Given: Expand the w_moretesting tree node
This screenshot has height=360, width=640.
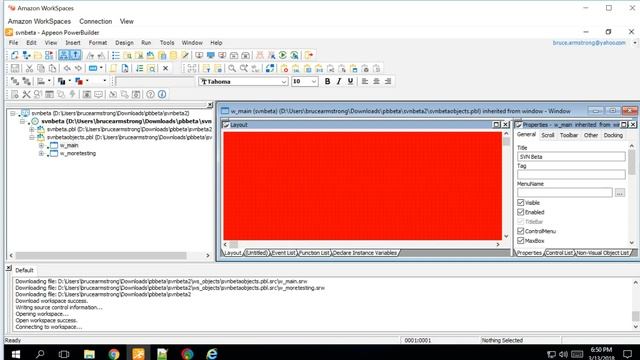Looking at the screenshot, I should coord(41,153).
